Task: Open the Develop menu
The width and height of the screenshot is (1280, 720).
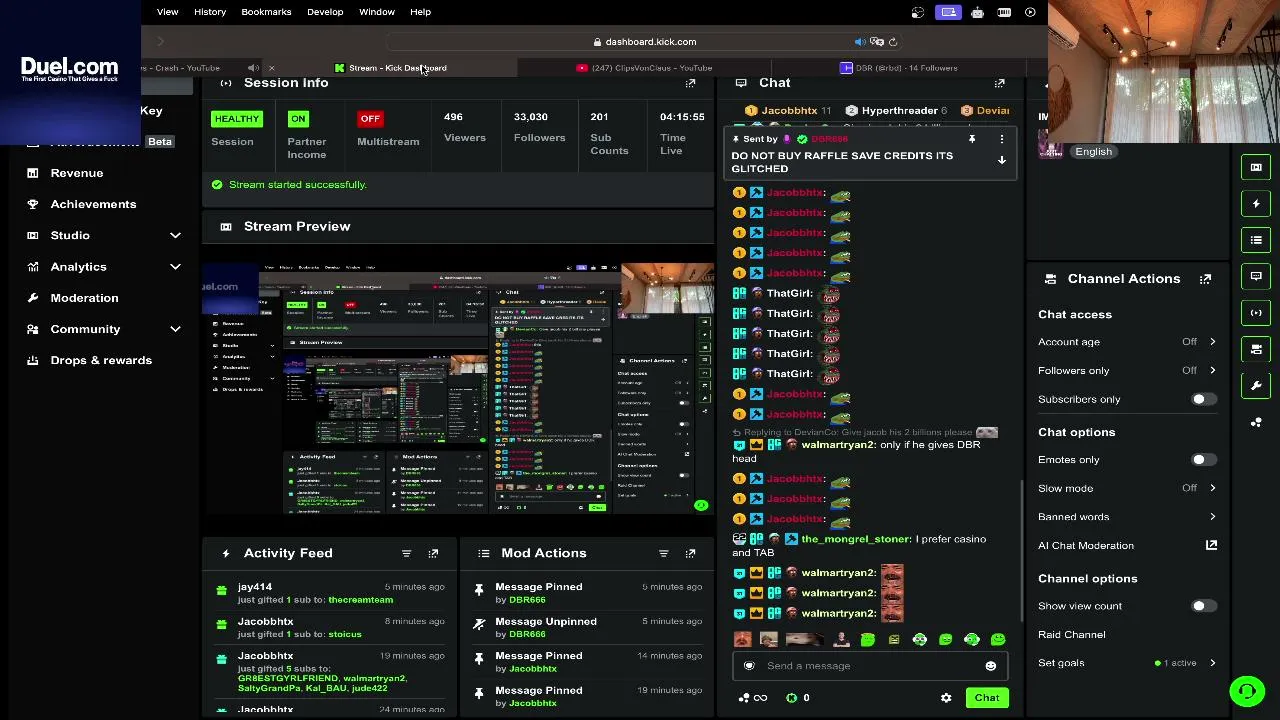Action: click(x=325, y=12)
